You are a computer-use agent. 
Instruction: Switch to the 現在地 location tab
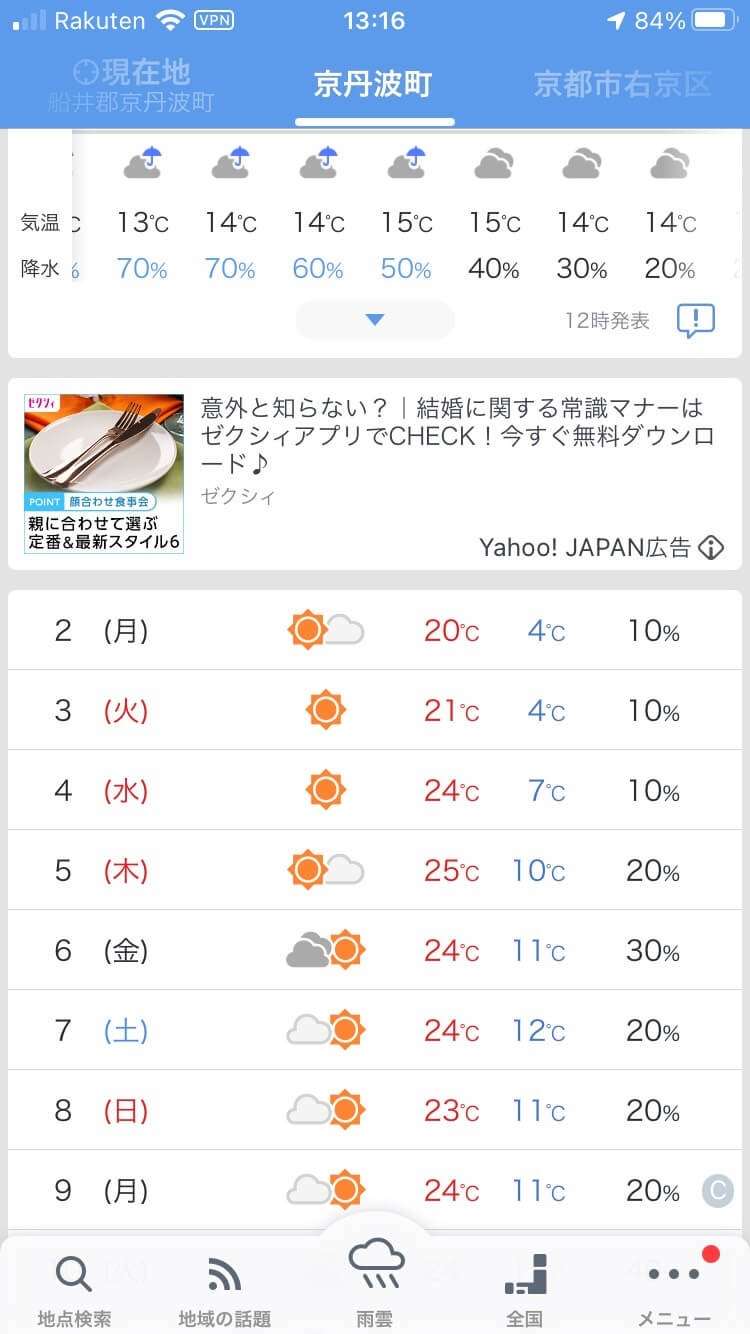[131, 85]
